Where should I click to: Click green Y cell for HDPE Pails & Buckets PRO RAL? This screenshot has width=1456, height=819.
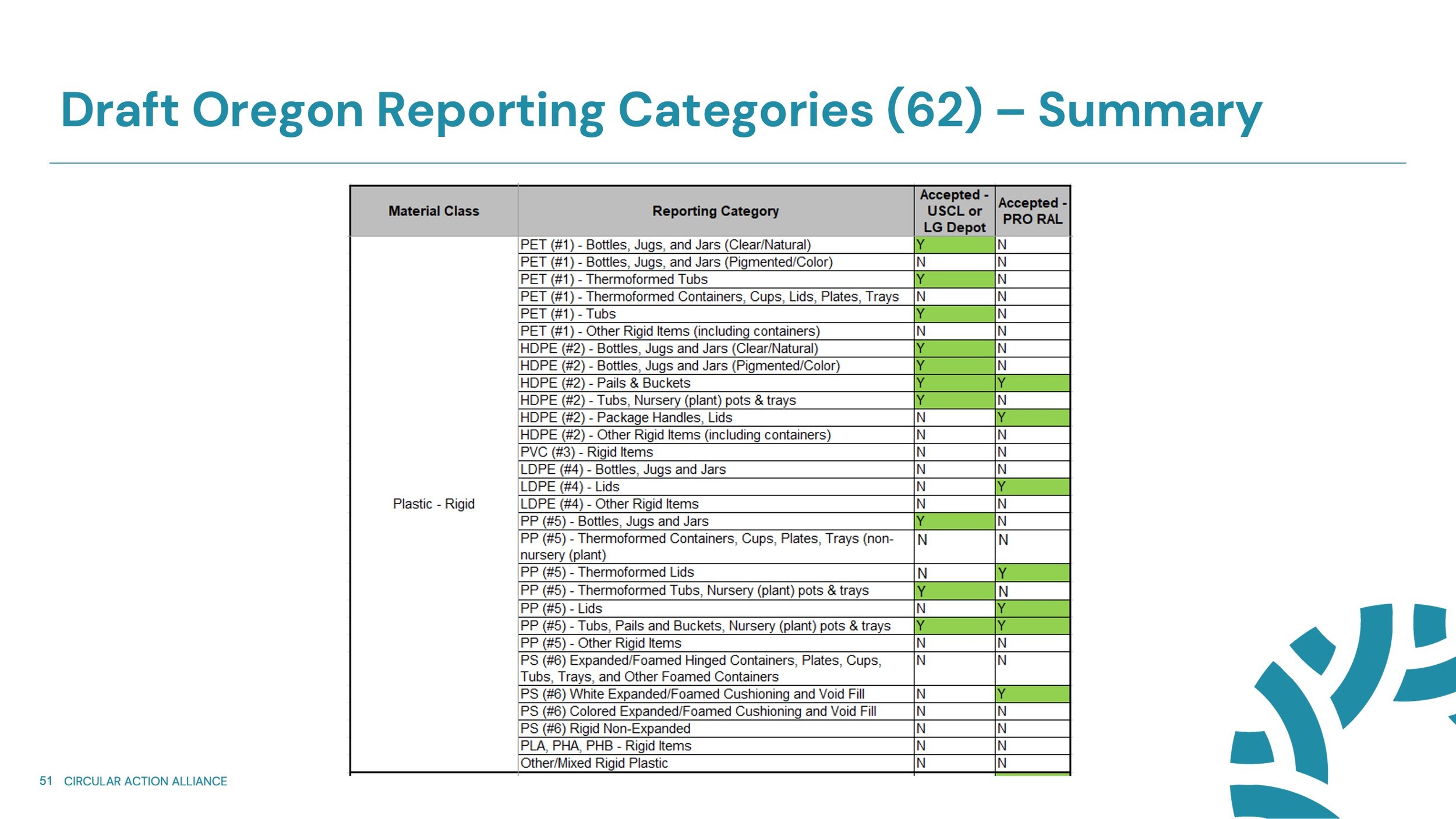[1032, 383]
